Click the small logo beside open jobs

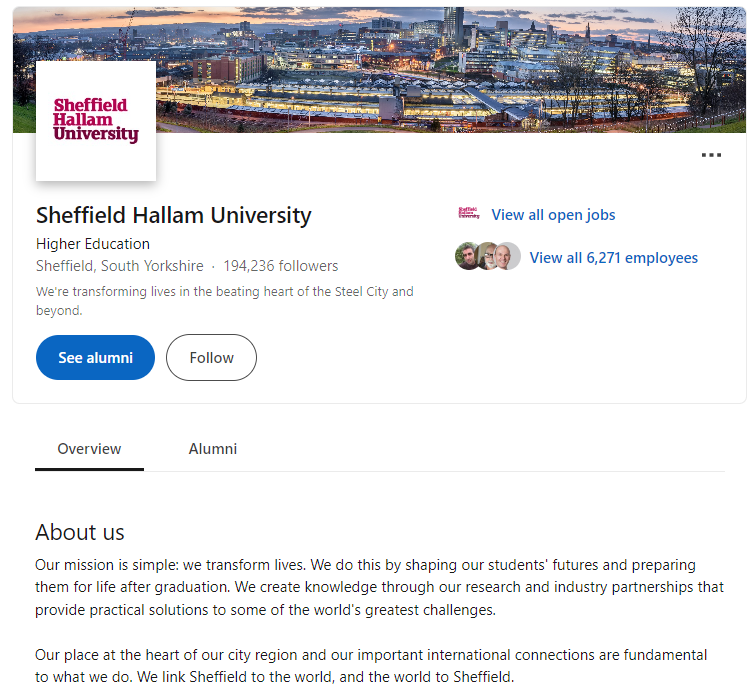click(468, 214)
